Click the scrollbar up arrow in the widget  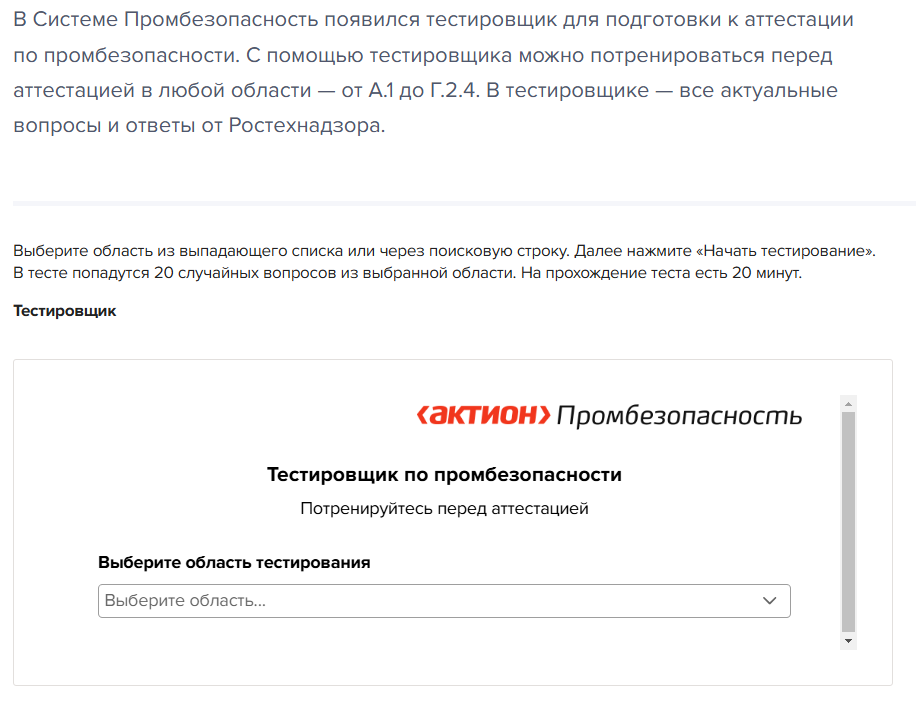tap(848, 404)
